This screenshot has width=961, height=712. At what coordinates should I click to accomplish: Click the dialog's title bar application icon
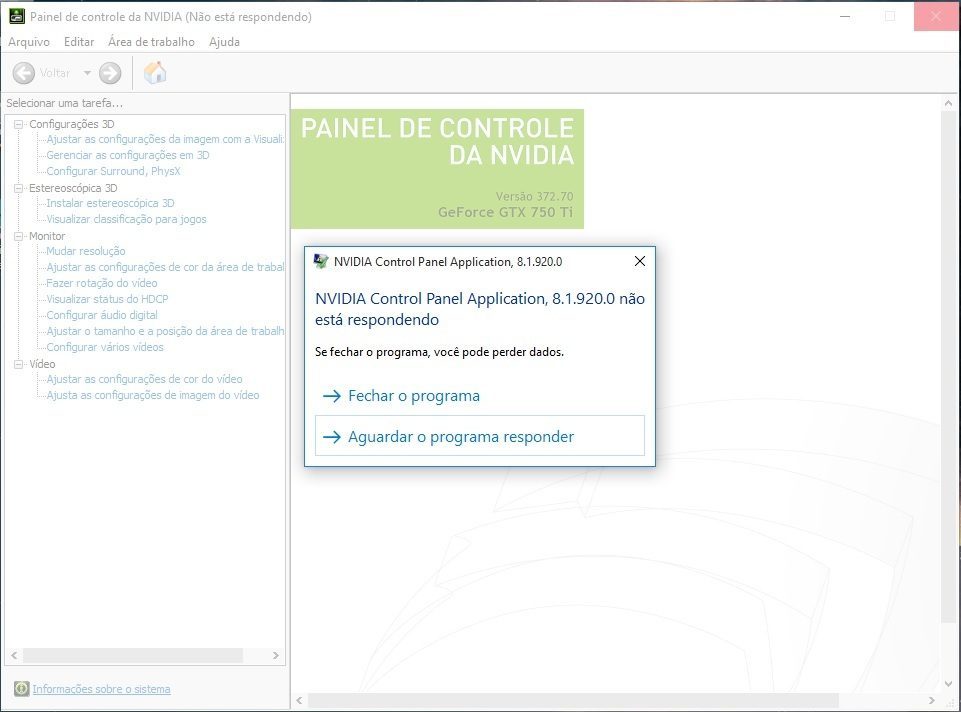click(321, 262)
